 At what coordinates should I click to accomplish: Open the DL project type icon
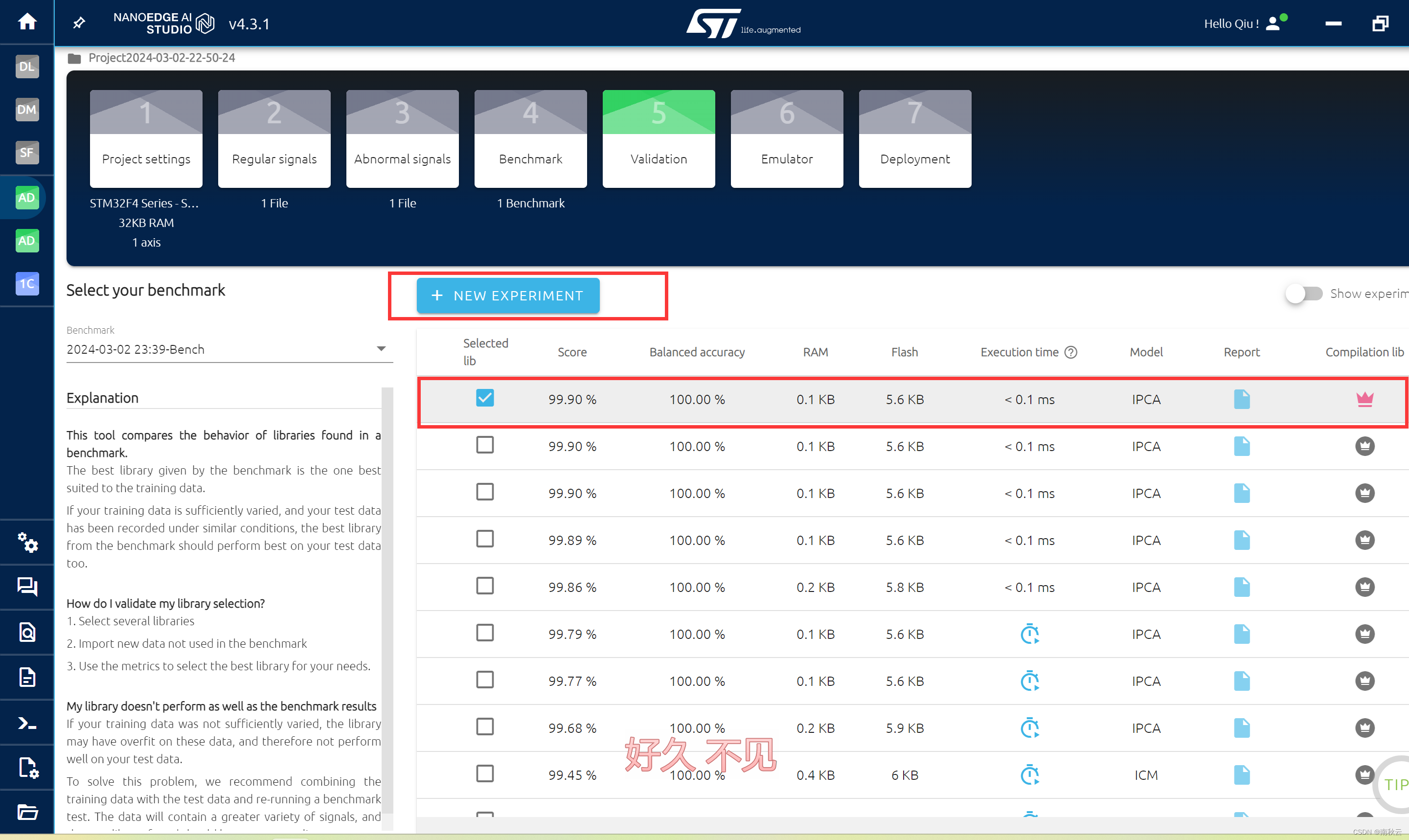(x=26, y=66)
